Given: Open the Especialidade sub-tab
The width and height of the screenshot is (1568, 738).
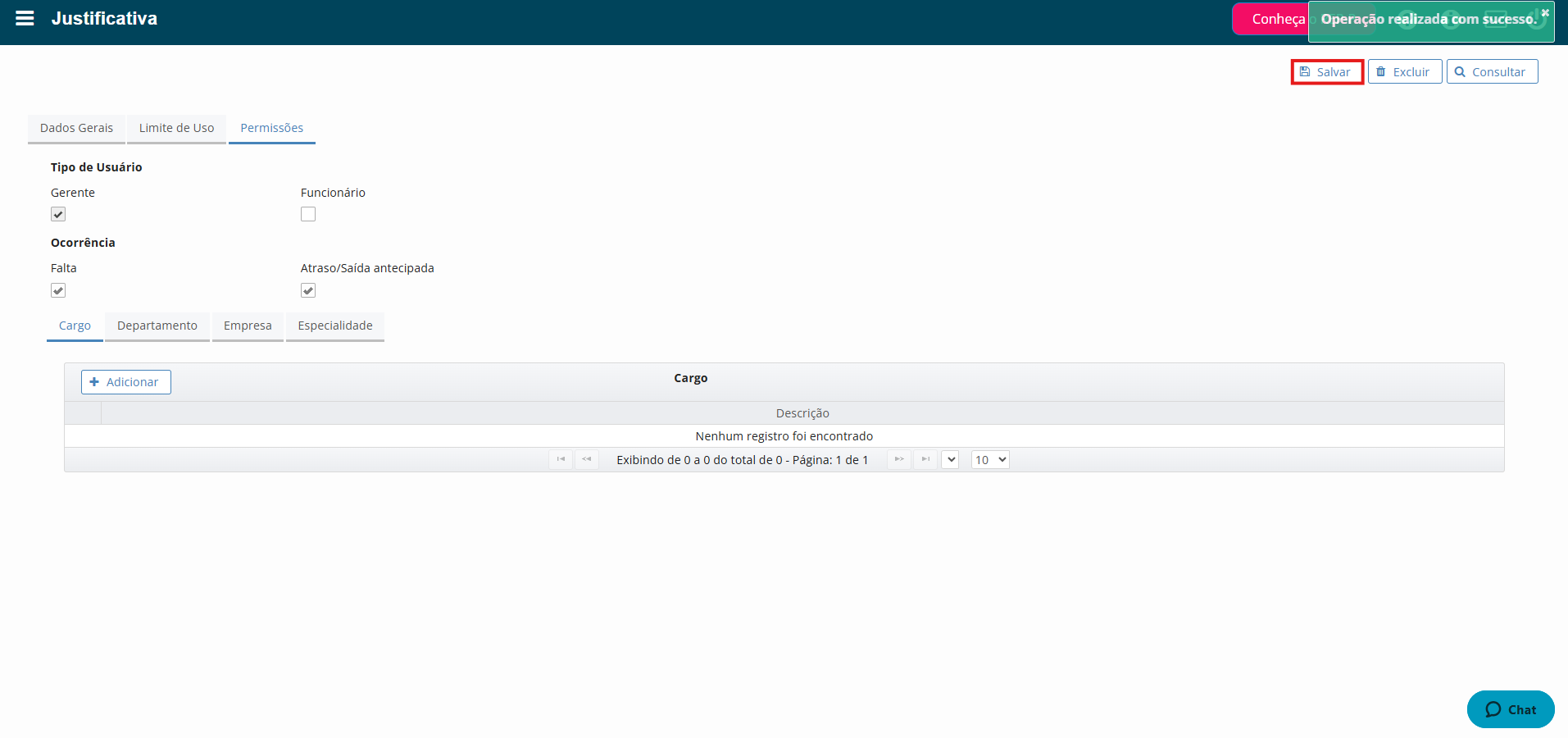Looking at the screenshot, I should point(335,326).
